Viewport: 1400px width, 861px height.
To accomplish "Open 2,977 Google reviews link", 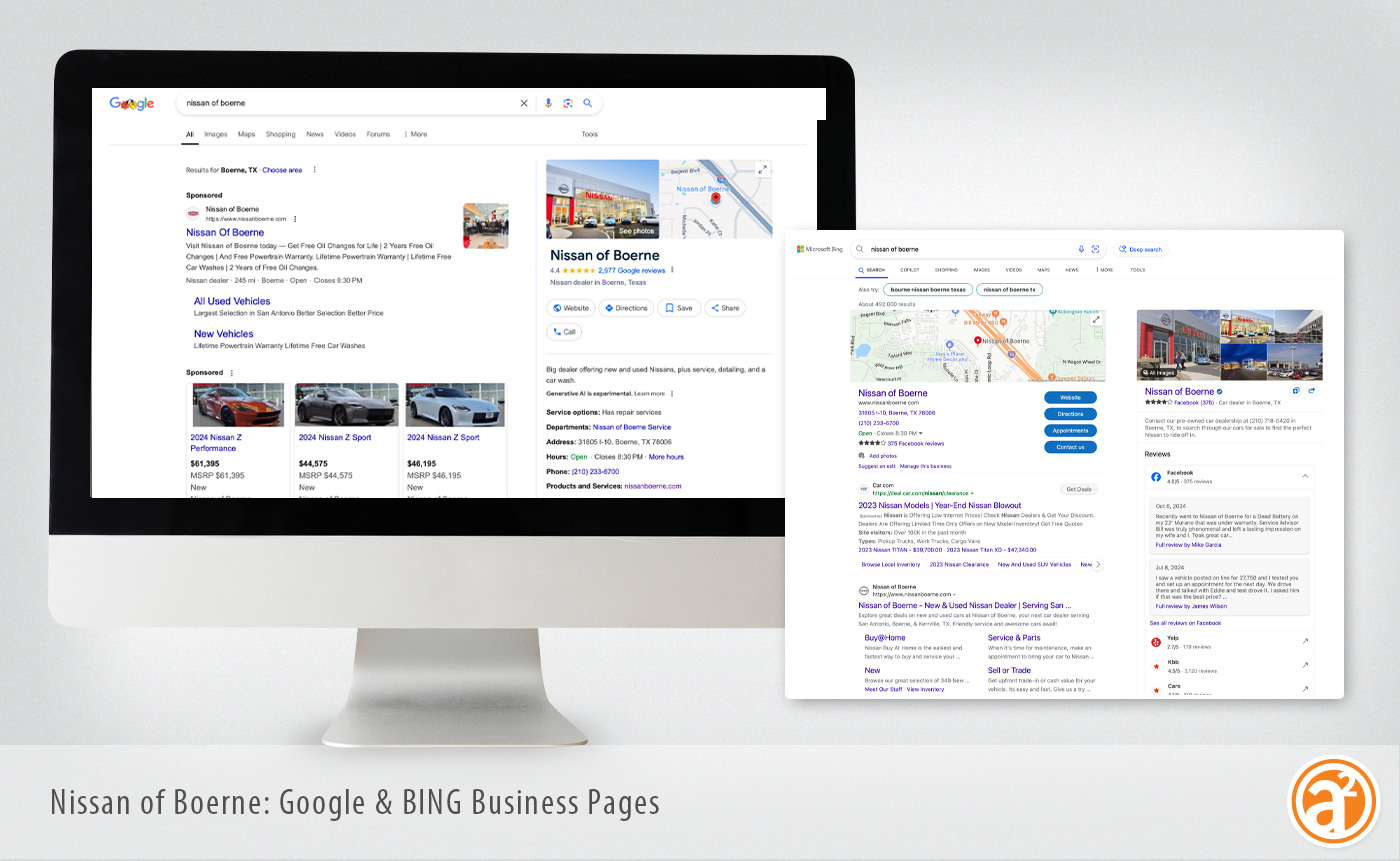I will click(x=631, y=270).
